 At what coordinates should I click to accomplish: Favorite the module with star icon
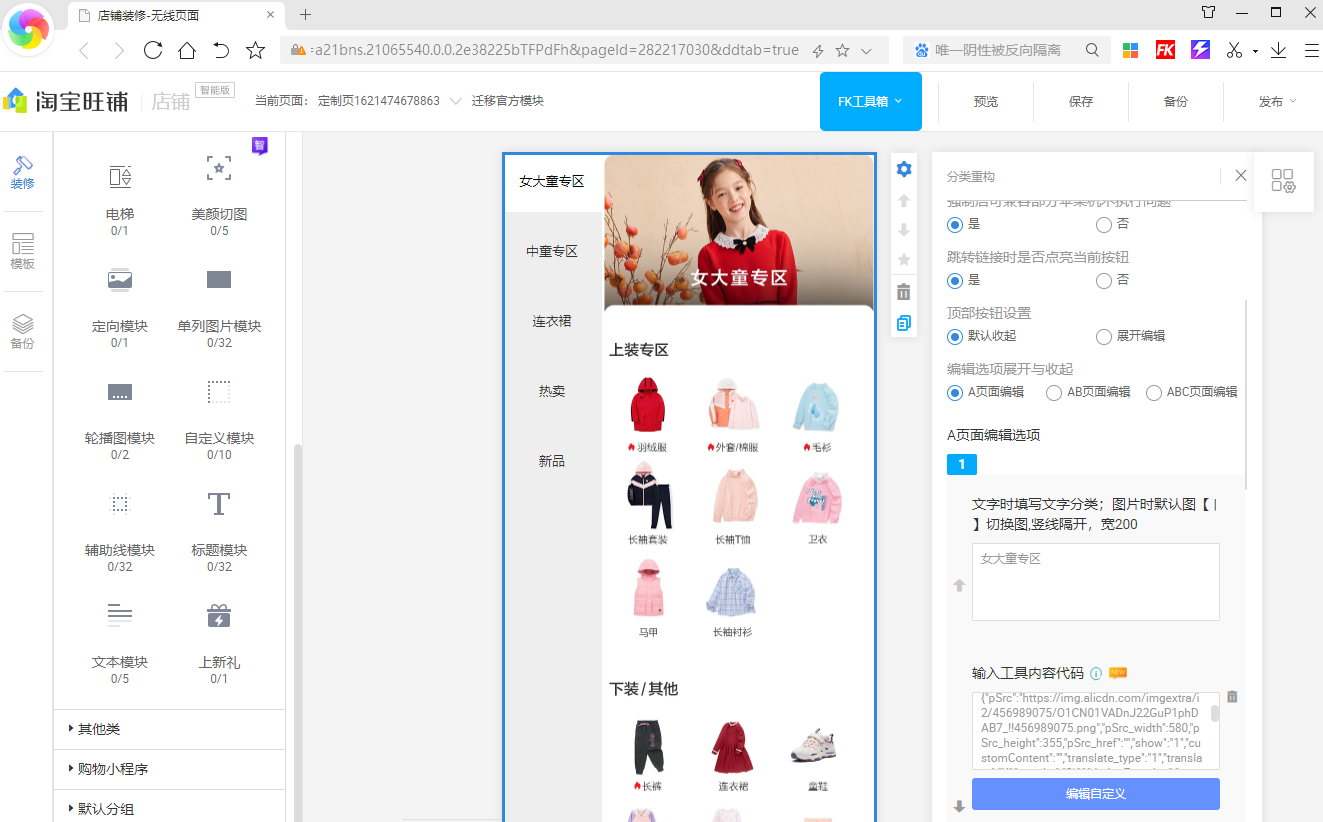click(x=904, y=260)
